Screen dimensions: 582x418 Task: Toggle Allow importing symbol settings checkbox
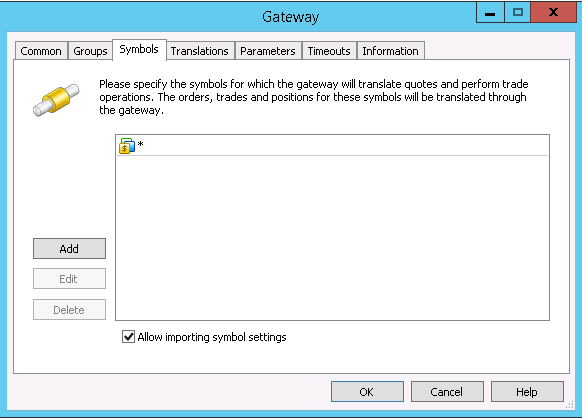[128, 337]
